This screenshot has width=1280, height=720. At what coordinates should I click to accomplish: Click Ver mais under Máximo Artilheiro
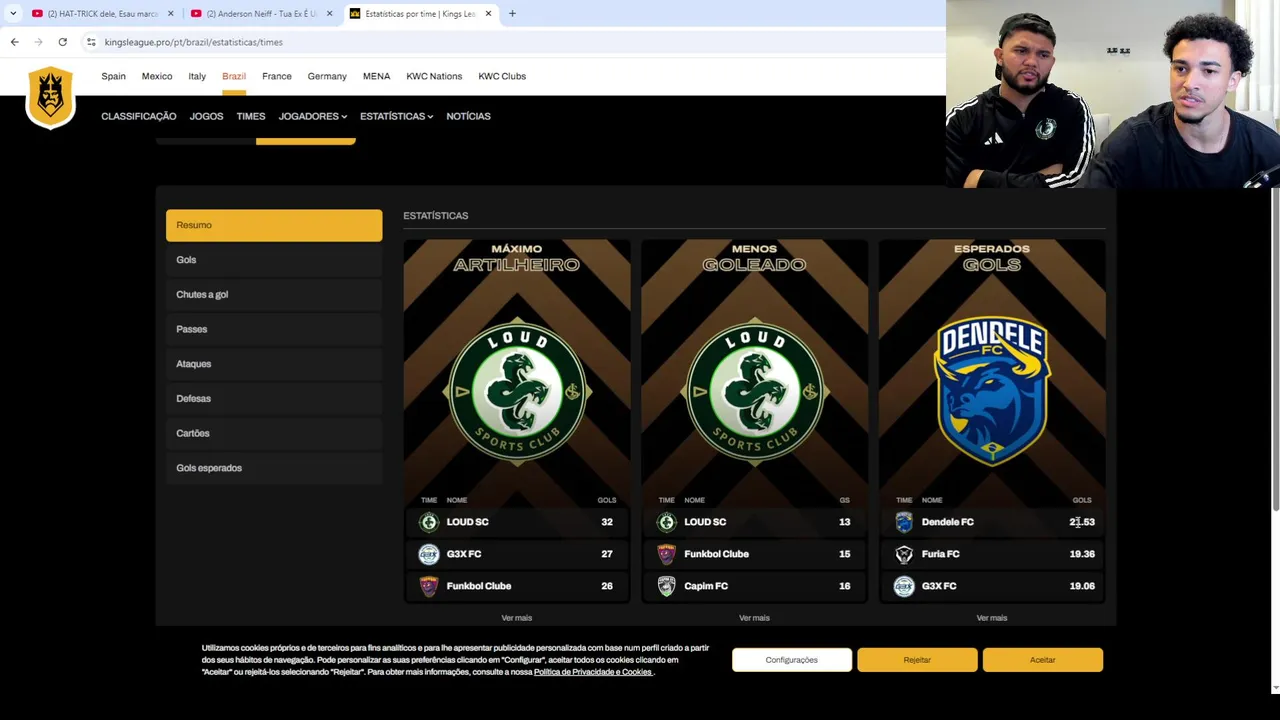(517, 618)
